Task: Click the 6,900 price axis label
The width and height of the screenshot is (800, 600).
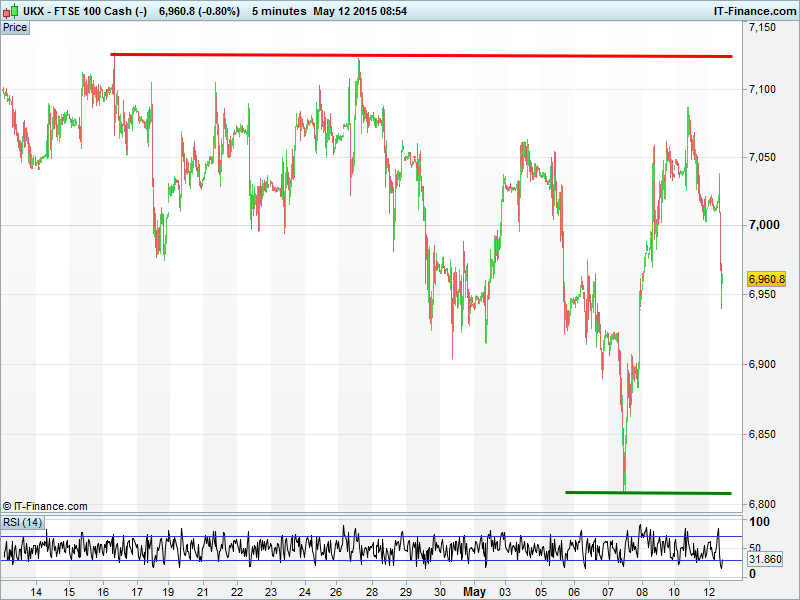Action: click(x=762, y=364)
